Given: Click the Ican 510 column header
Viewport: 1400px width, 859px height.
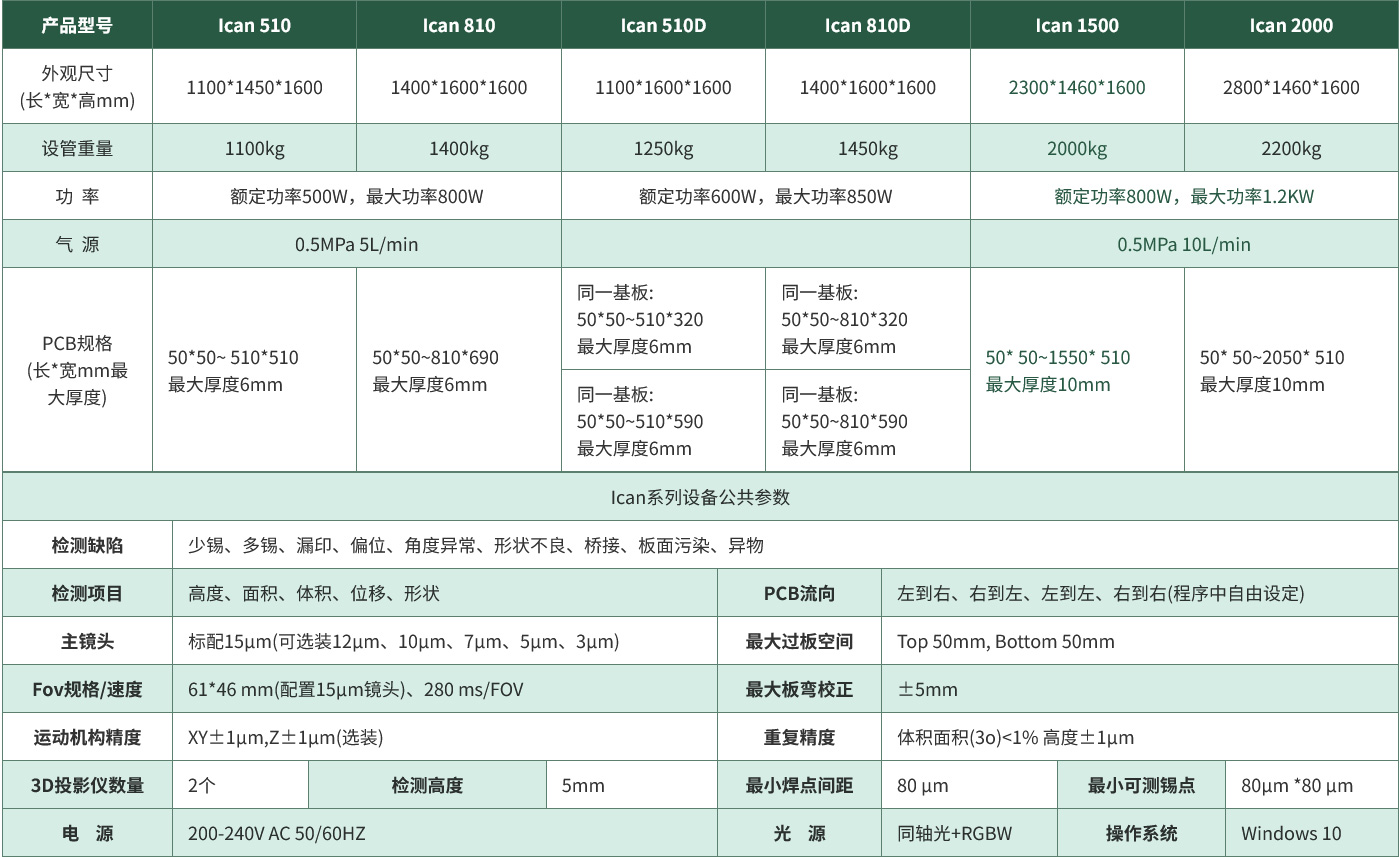Looking at the screenshot, I should (254, 25).
